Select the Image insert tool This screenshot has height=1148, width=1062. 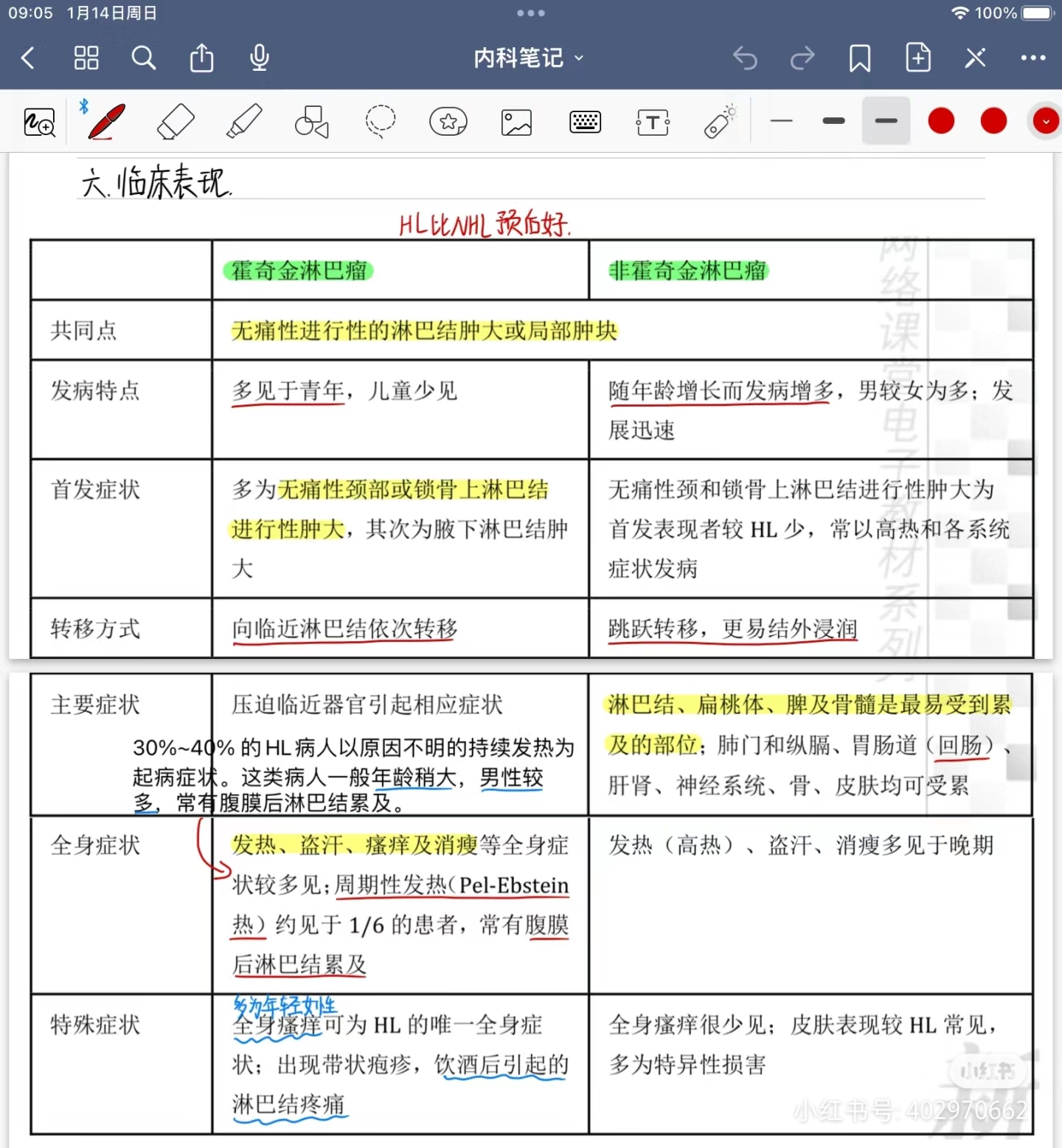tap(516, 122)
